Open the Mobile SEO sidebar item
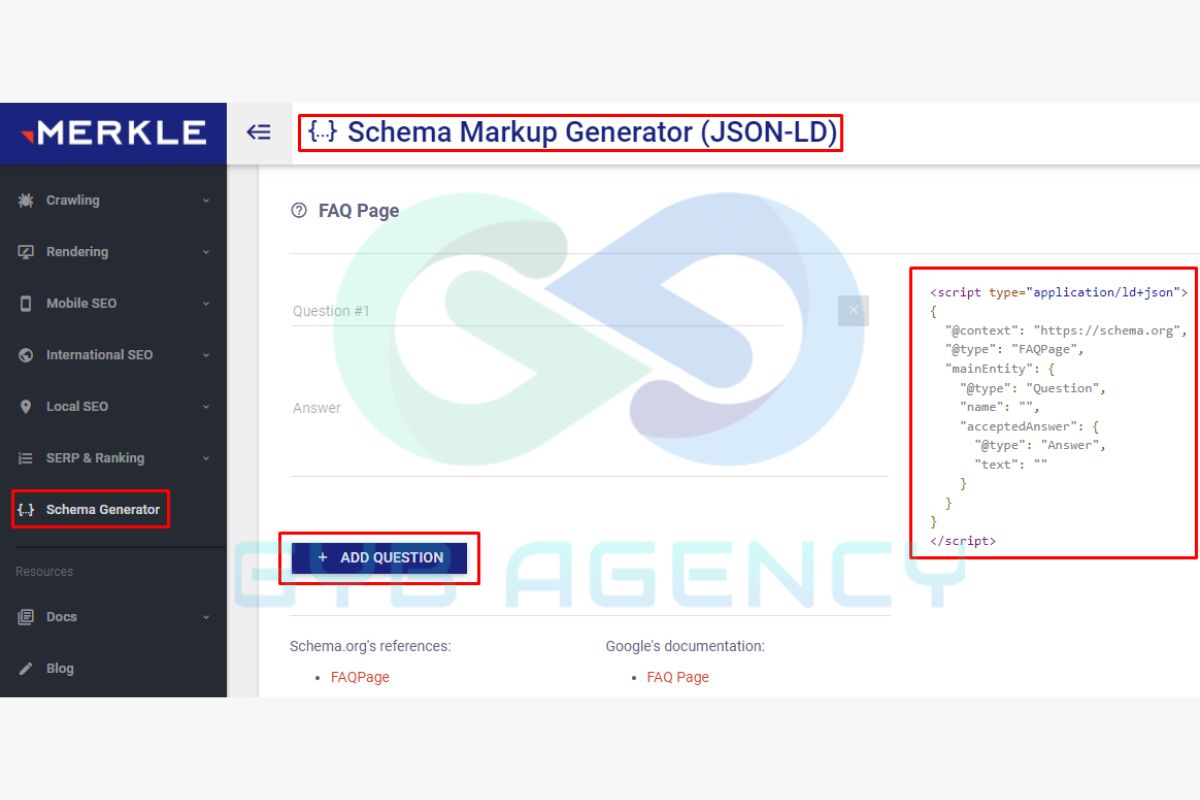The width and height of the screenshot is (1200, 800). (113, 303)
